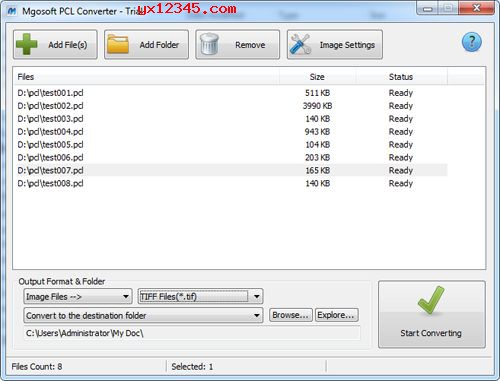This screenshot has height=381, width=500.
Task: Open Image Settings via wrench icon
Action: tap(300, 44)
